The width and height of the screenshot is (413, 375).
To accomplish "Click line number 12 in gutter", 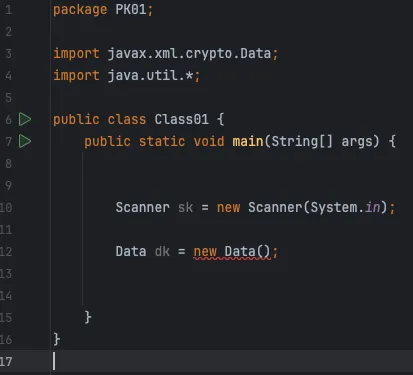I will [x=6, y=251].
